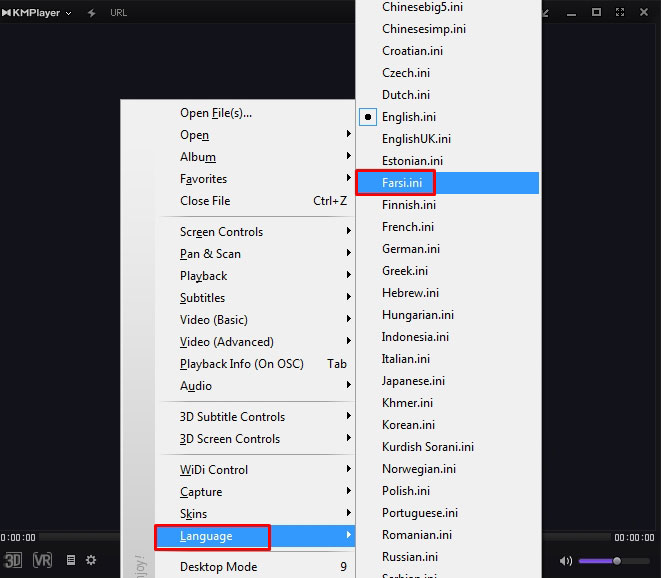
Task: Select Playback Info (On OSC)
Action: [255, 363]
